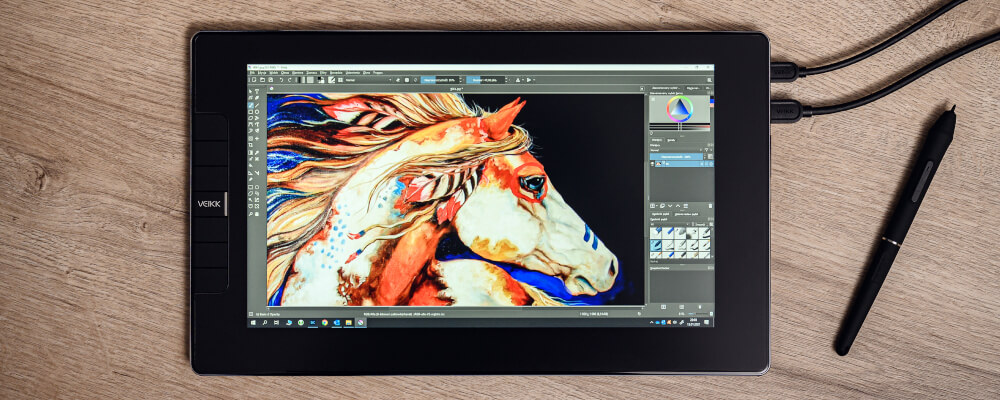Switch to the second brush presets docker tab
The width and height of the screenshot is (1000, 400).
(x=686, y=214)
